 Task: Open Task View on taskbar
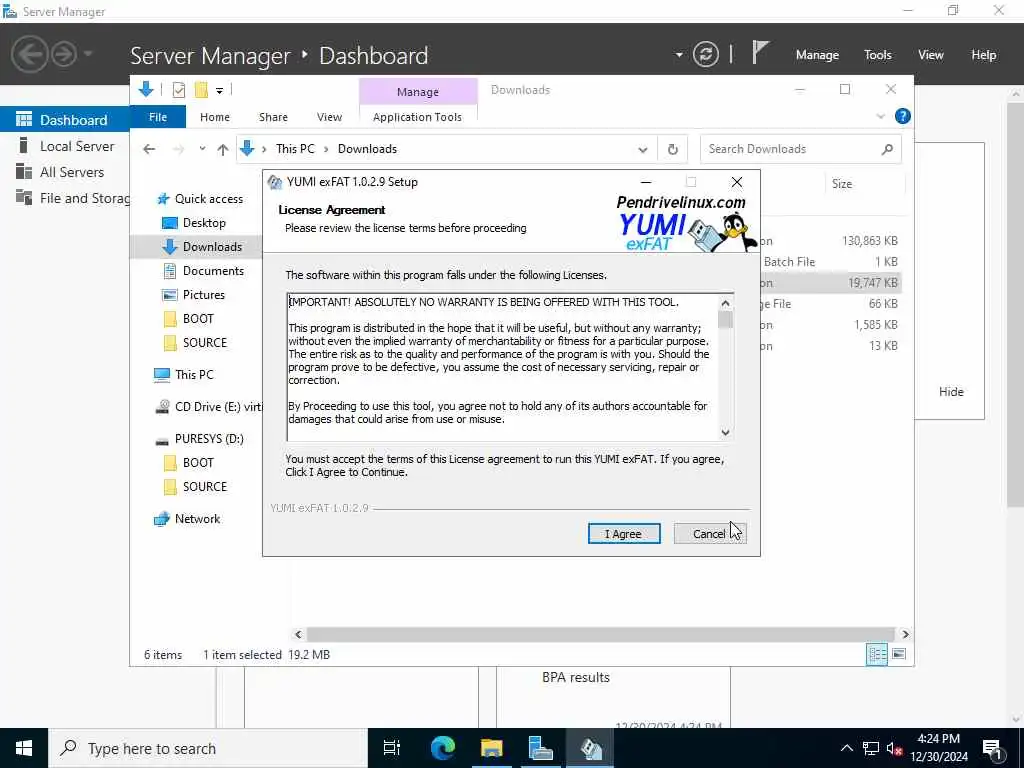pyautogui.click(x=391, y=748)
